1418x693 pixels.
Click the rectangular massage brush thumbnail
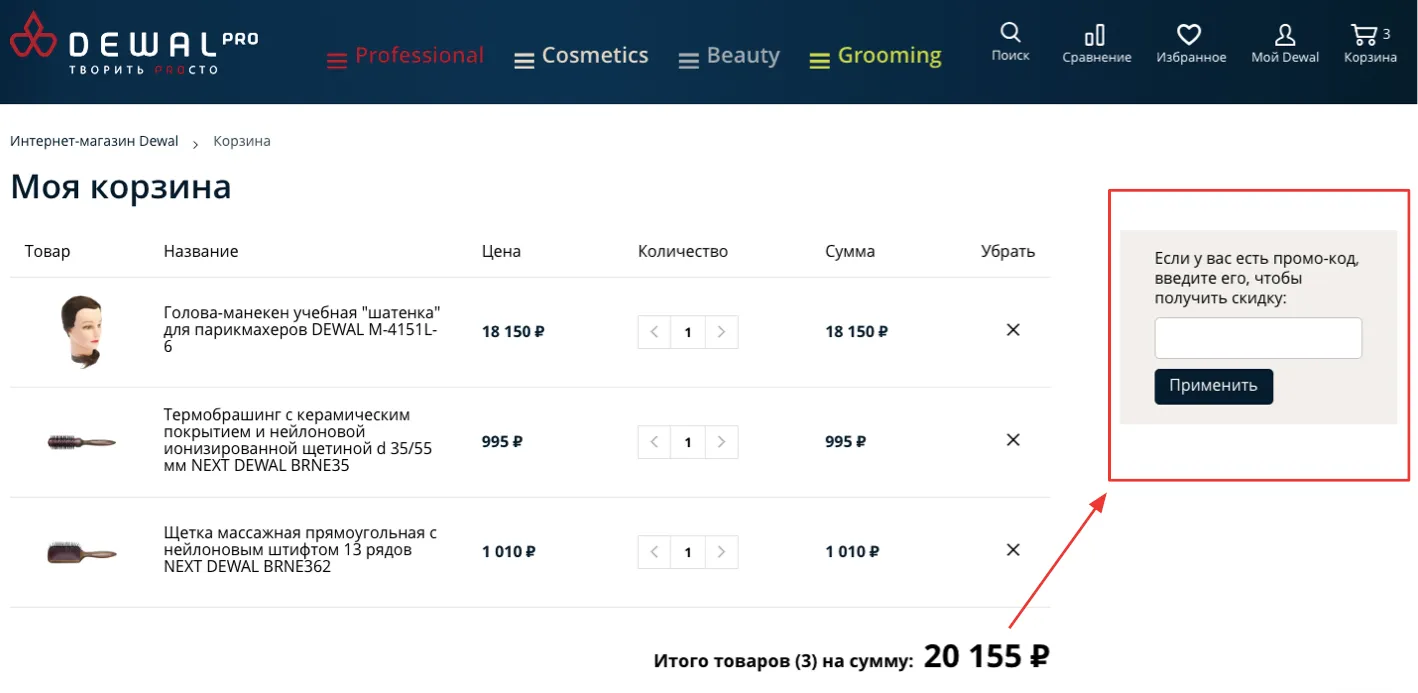tap(82, 552)
